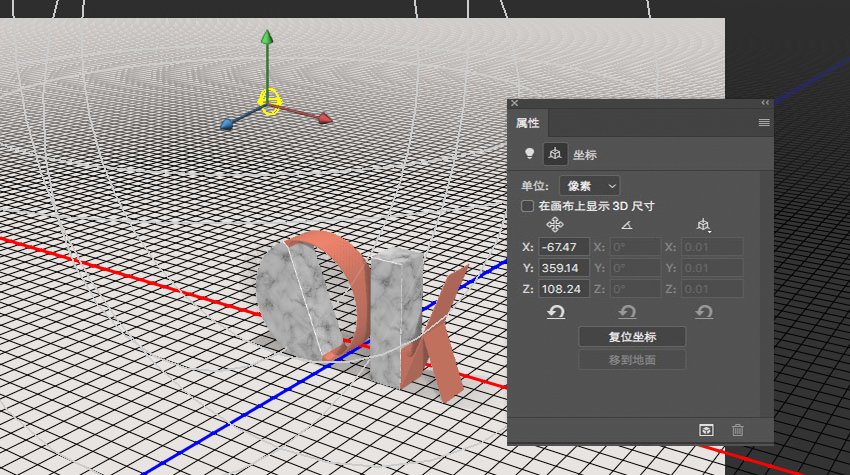Click the X scale field showing 0.01
Viewport: 850px width, 475px height.
pos(712,247)
